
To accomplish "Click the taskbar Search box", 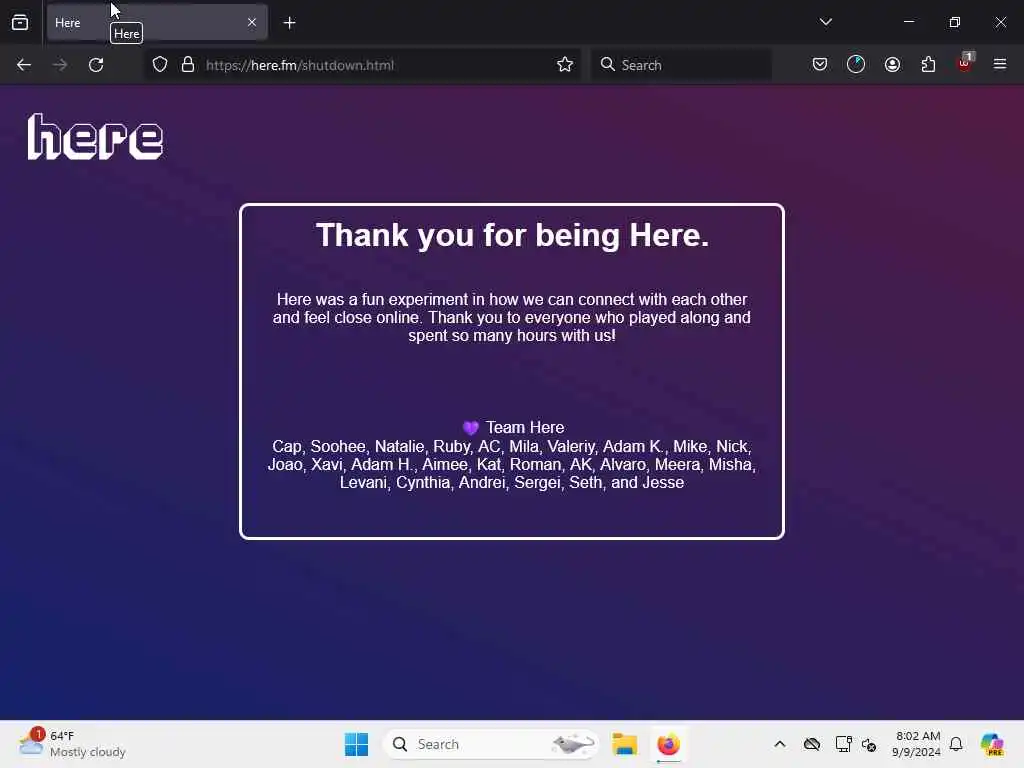I will 491,744.
